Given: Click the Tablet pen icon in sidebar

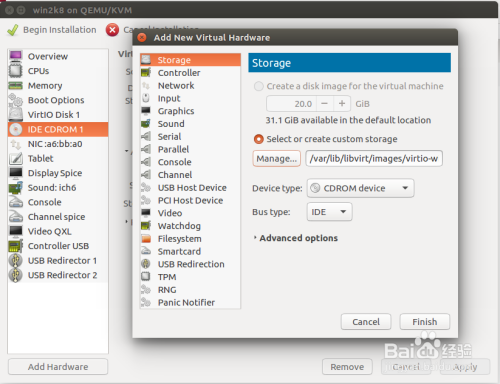Looking at the screenshot, I should click(x=16, y=158).
